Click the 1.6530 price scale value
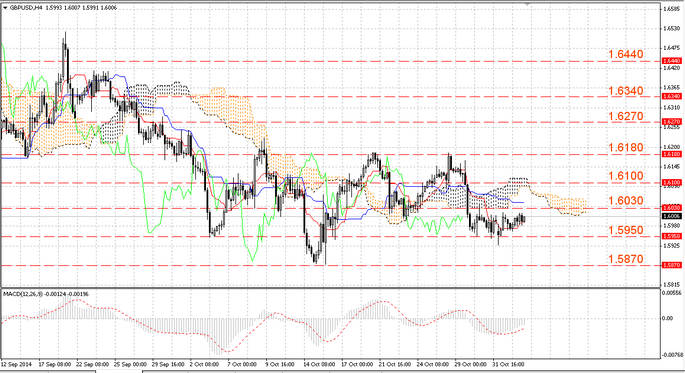The width and height of the screenshot is (685, 373). click(x=671, y=28)
